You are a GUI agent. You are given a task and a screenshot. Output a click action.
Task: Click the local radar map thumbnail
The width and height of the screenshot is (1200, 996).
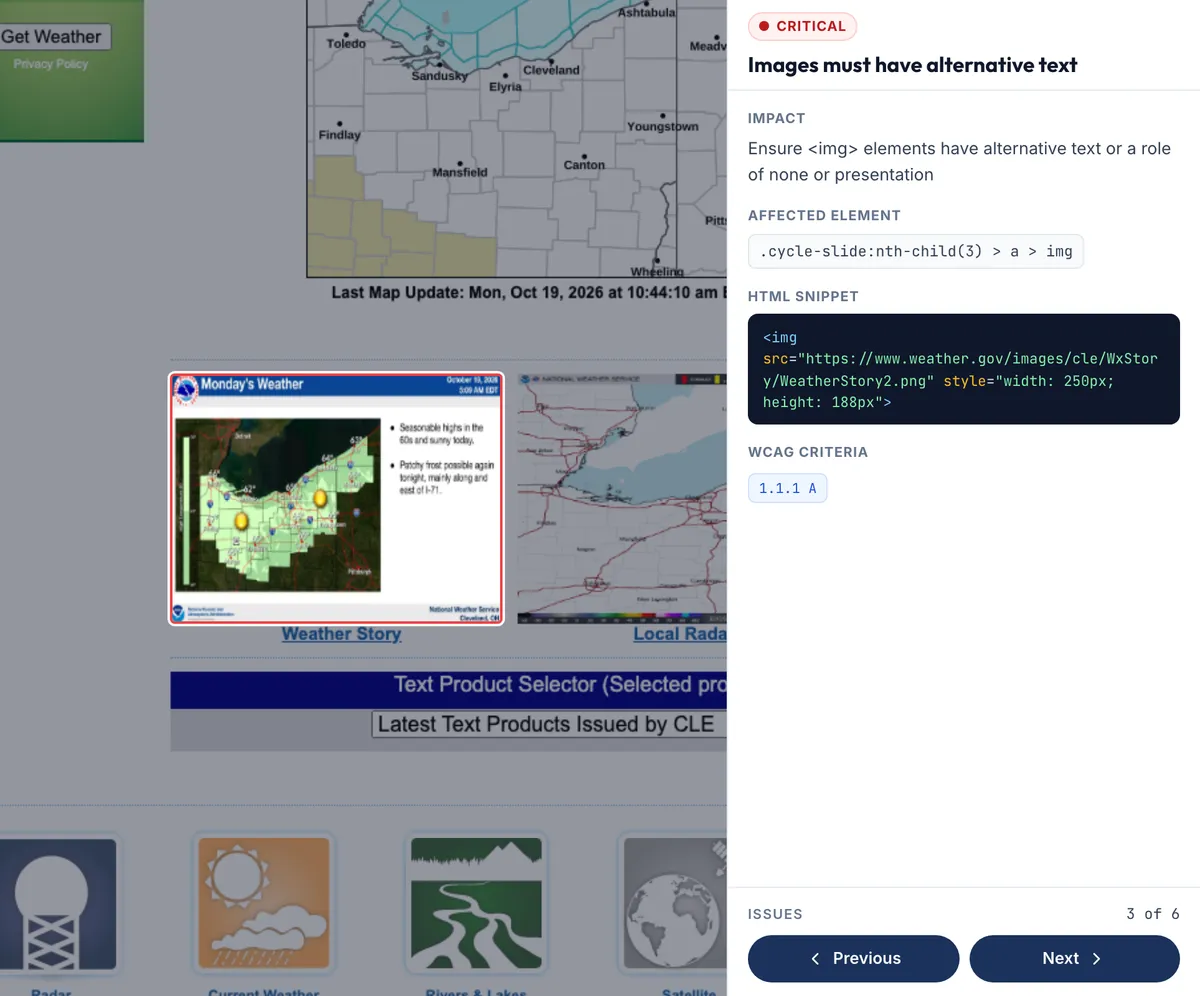pyautogui.click(x=622, y=498)
